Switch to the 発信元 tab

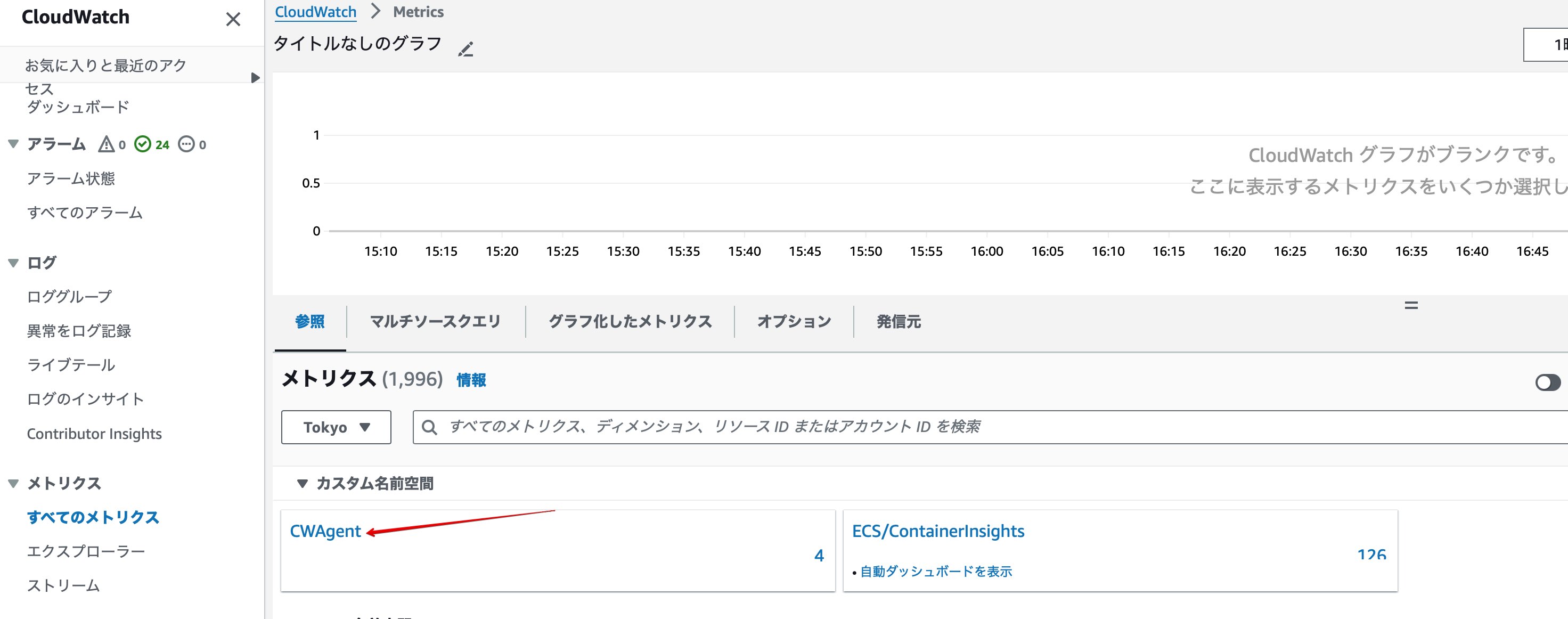(x=899, y=321)
